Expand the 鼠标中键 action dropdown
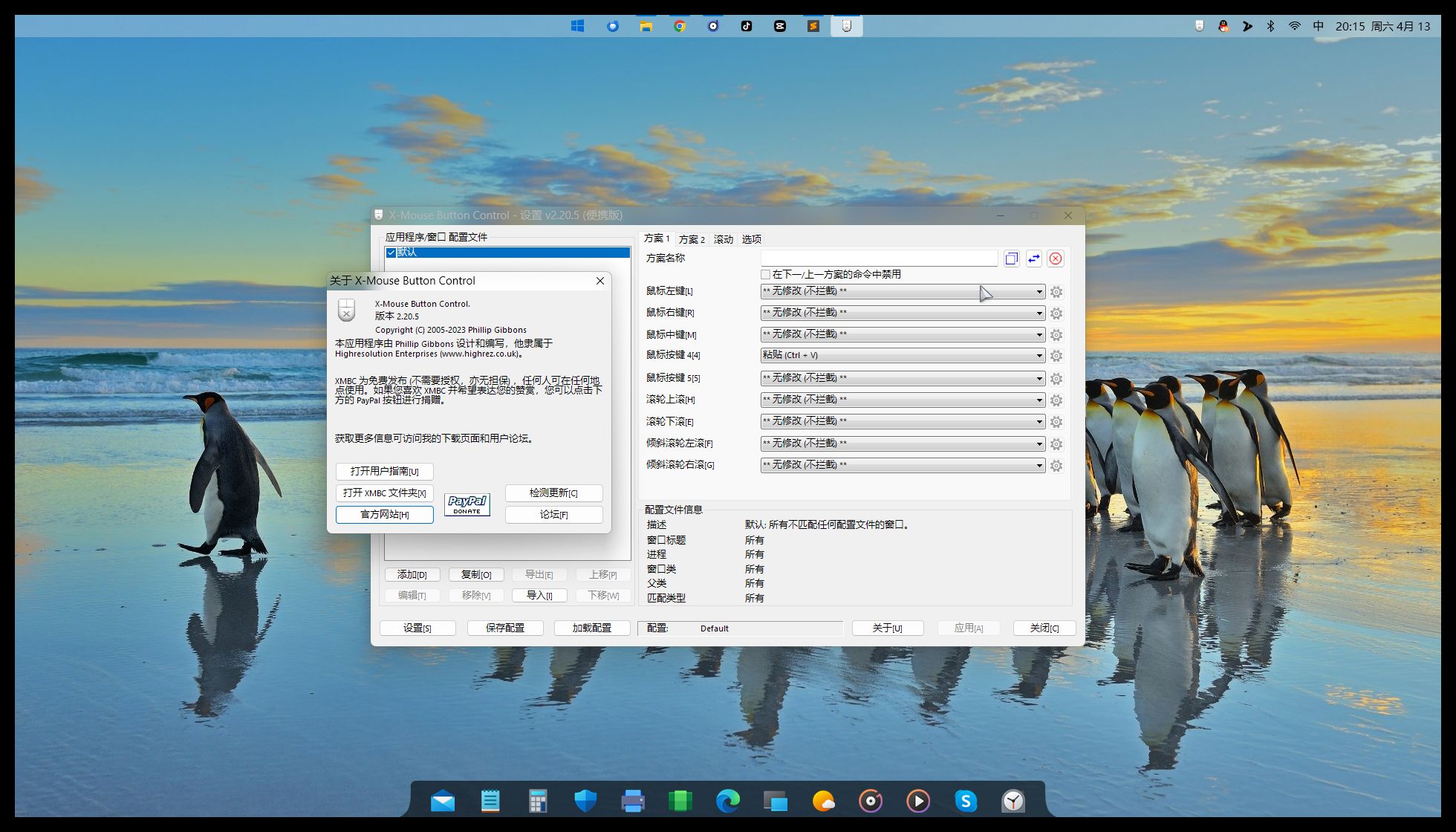 tap(903, 334)
